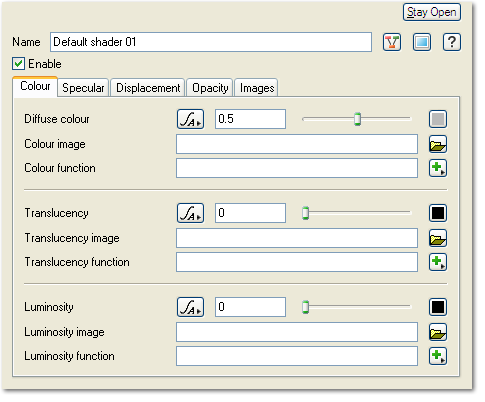Screen dimensions: 485x402
Task: Switch to the Specular tab
Action: 83,88
